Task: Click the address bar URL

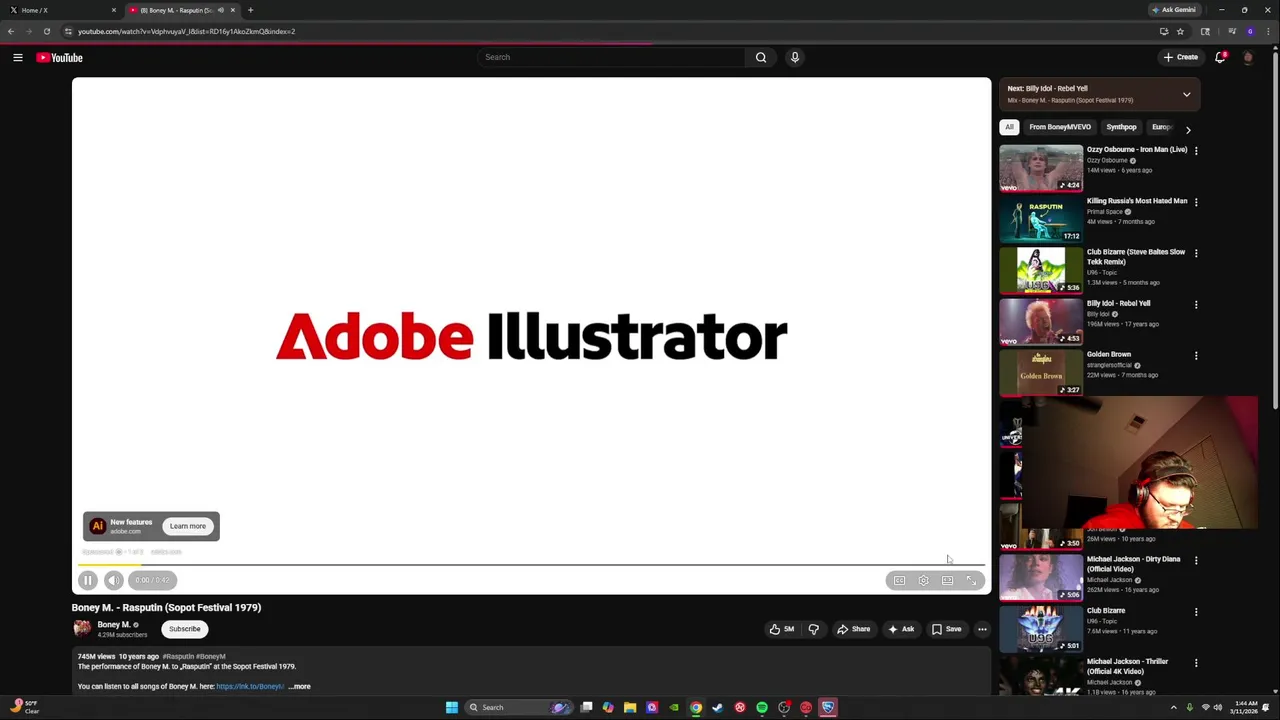Action: coord(186,31)
